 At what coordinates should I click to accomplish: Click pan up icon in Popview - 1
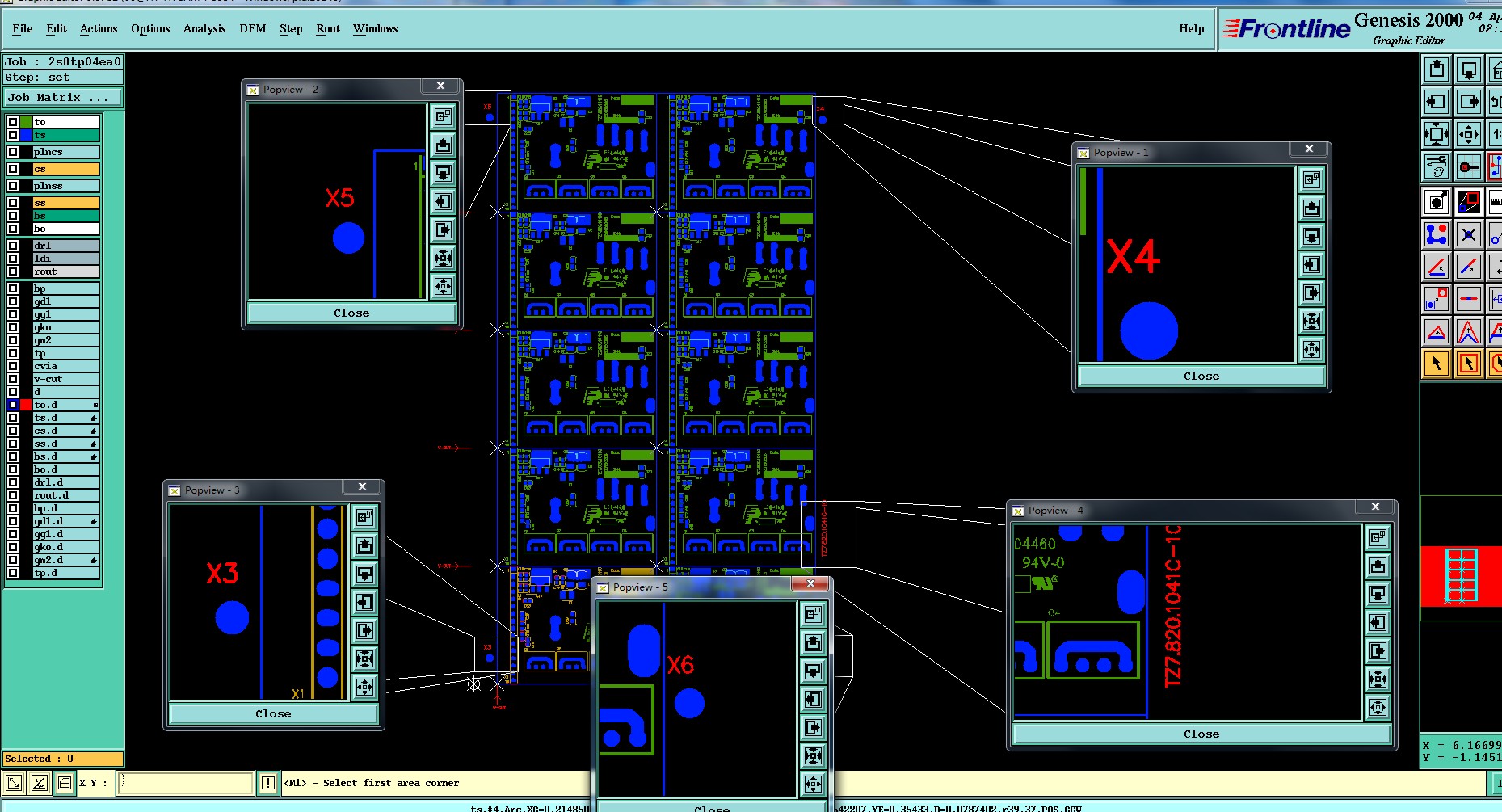pyautogui.click(x=1311, y=208)
